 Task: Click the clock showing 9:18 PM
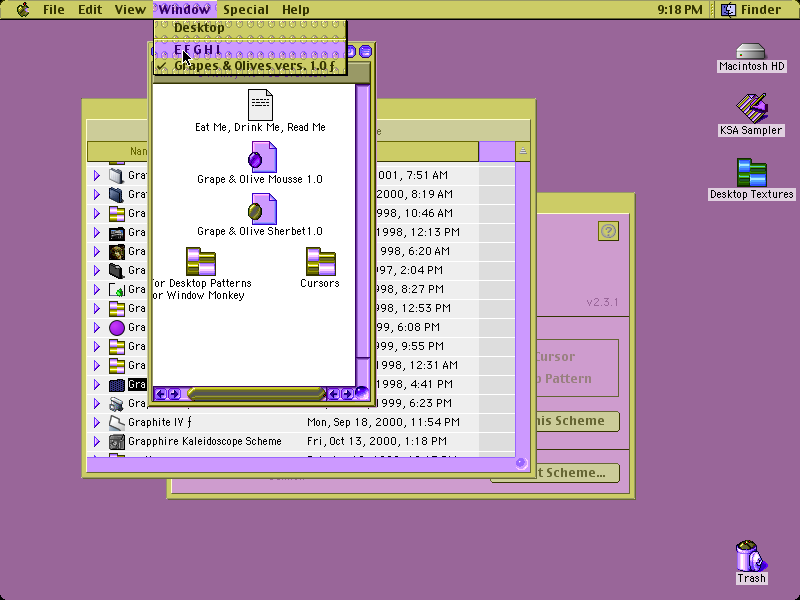pos(680,10)
